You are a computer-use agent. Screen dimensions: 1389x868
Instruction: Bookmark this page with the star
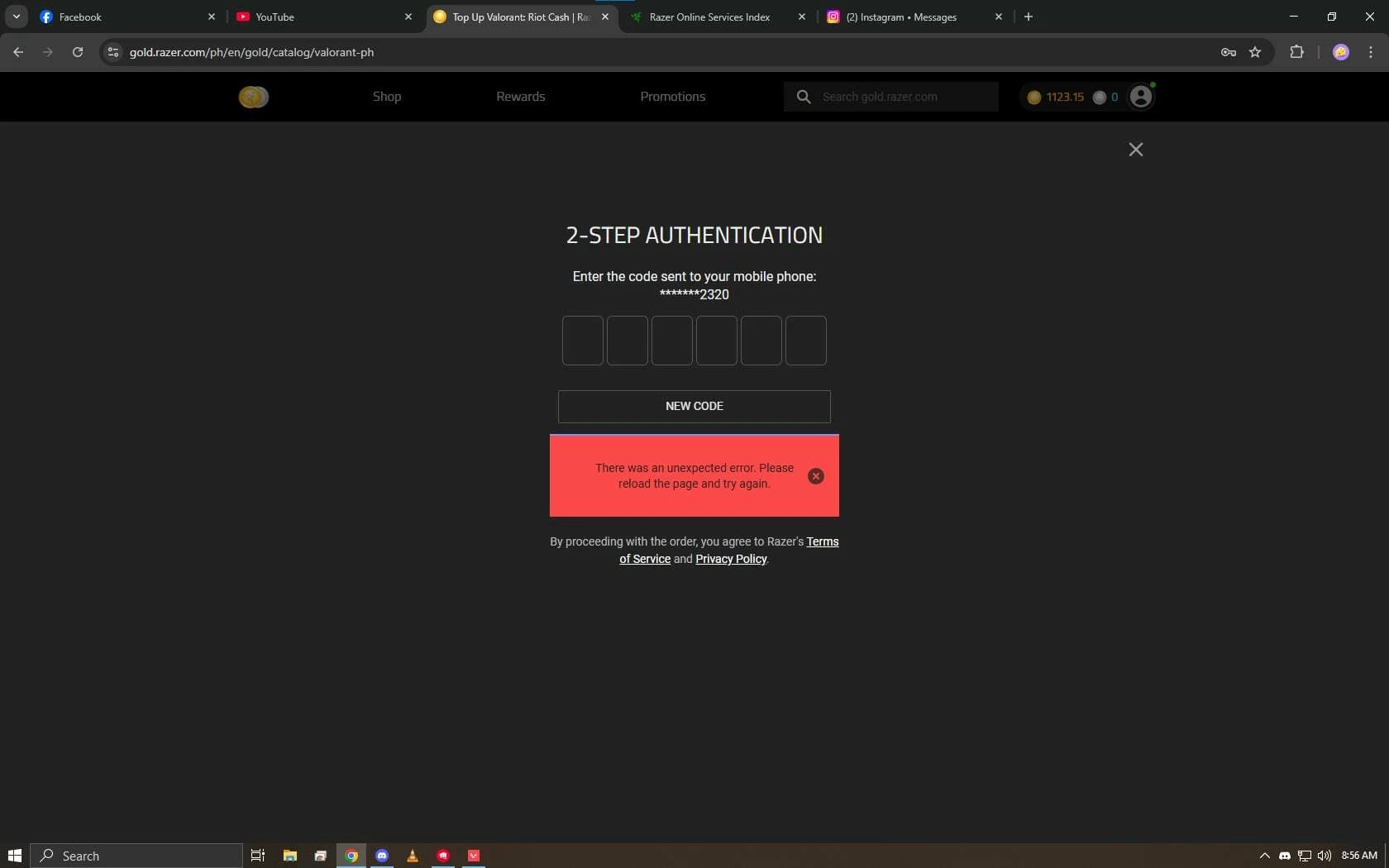coord(1255,52)
